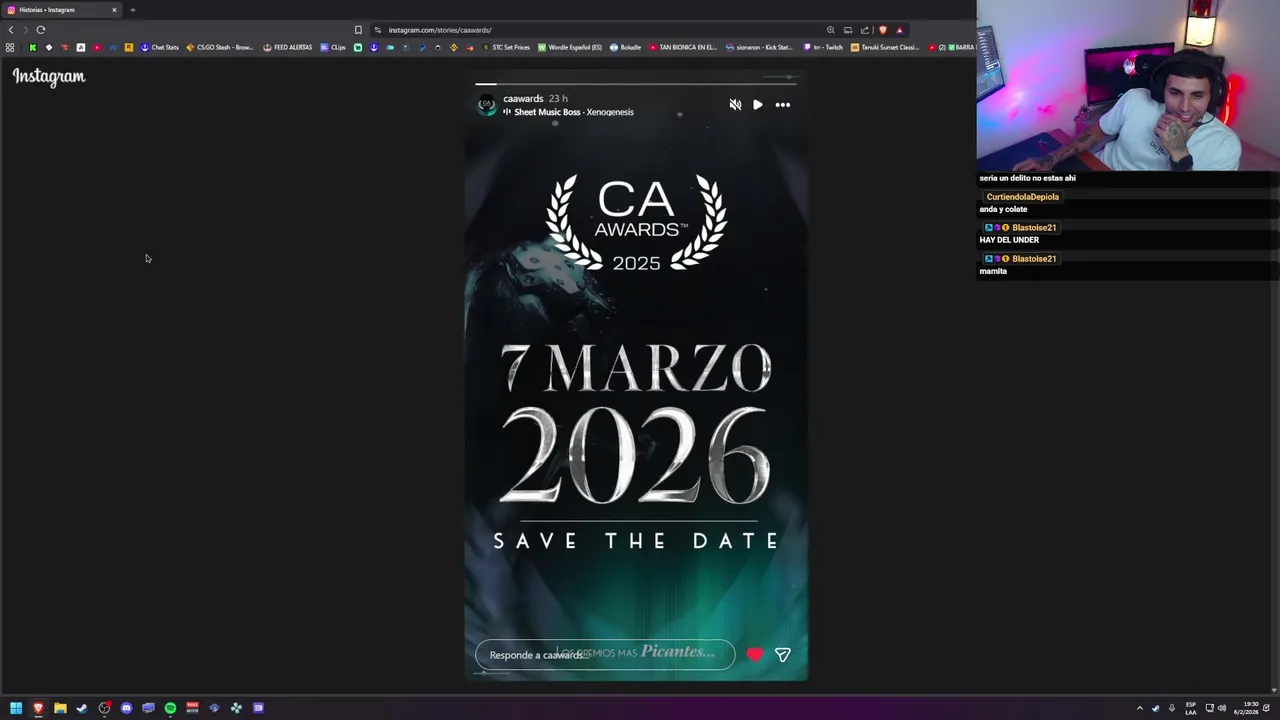1280x720 pixels.
Task: Go back with browser back arrow
Action: 11,30
